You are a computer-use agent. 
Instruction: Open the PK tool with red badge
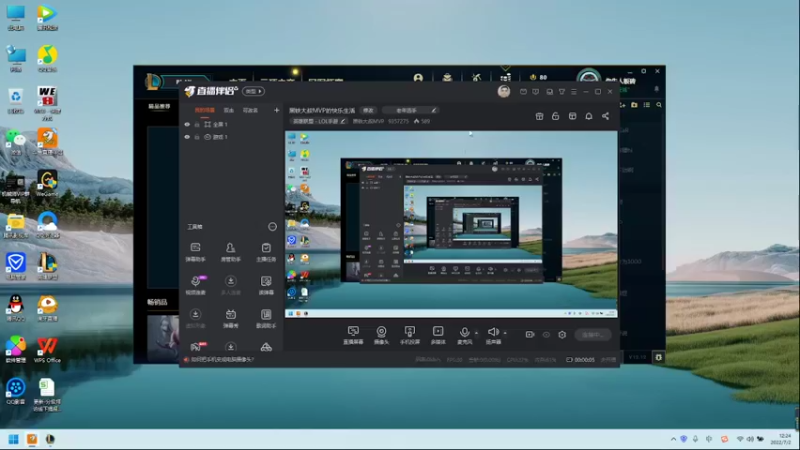pos(197,346)
